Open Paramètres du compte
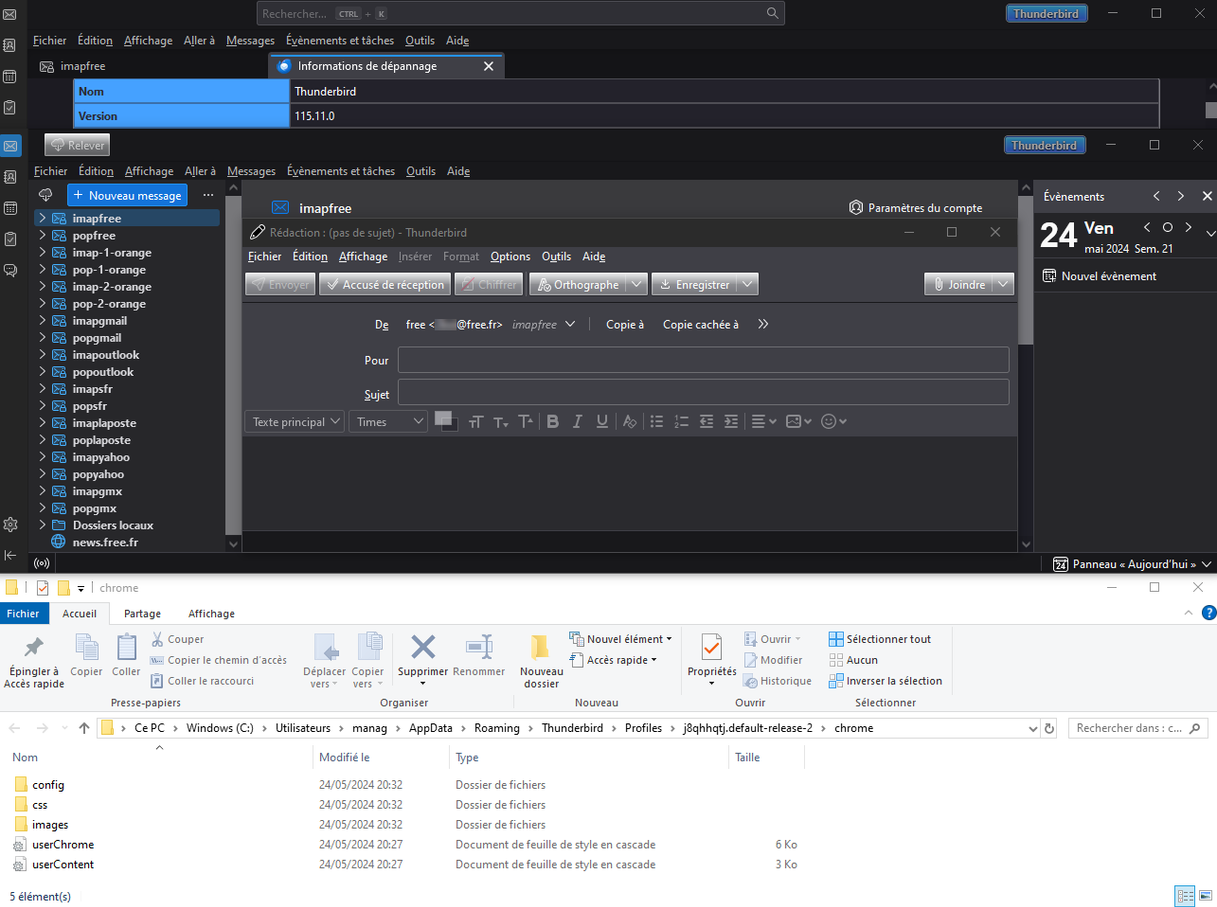 [x=915, y=208]
